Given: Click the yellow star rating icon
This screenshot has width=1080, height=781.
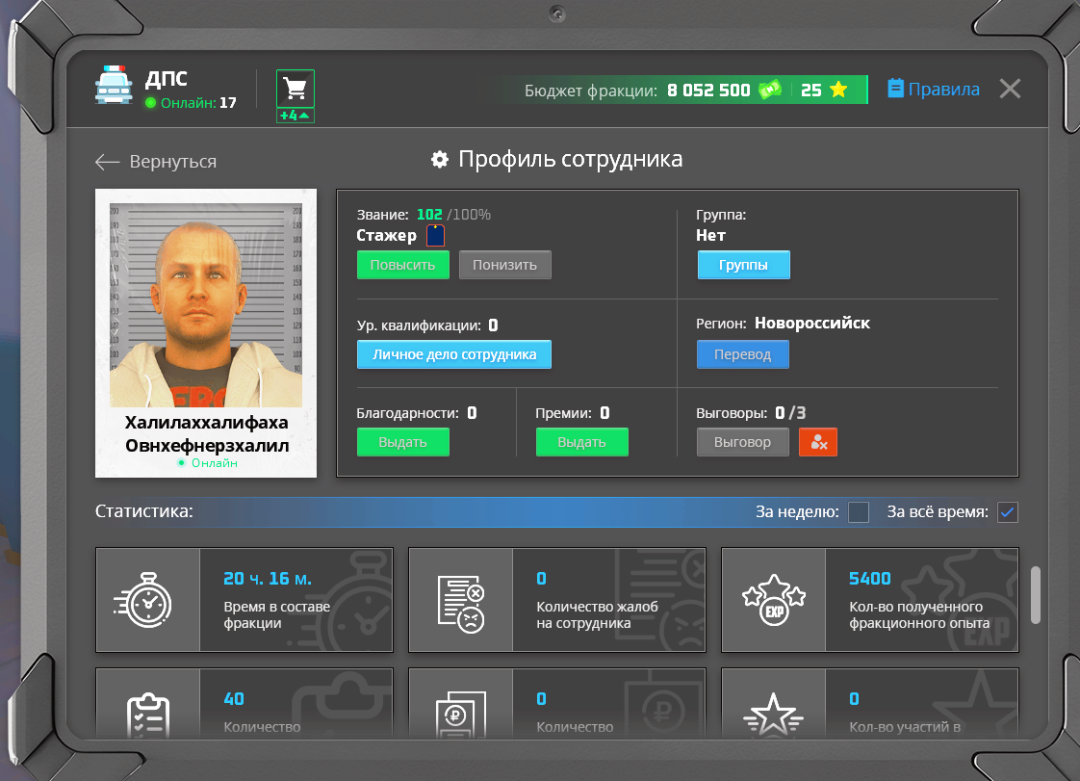Looking at the screenshot, I should pos(838,90).
